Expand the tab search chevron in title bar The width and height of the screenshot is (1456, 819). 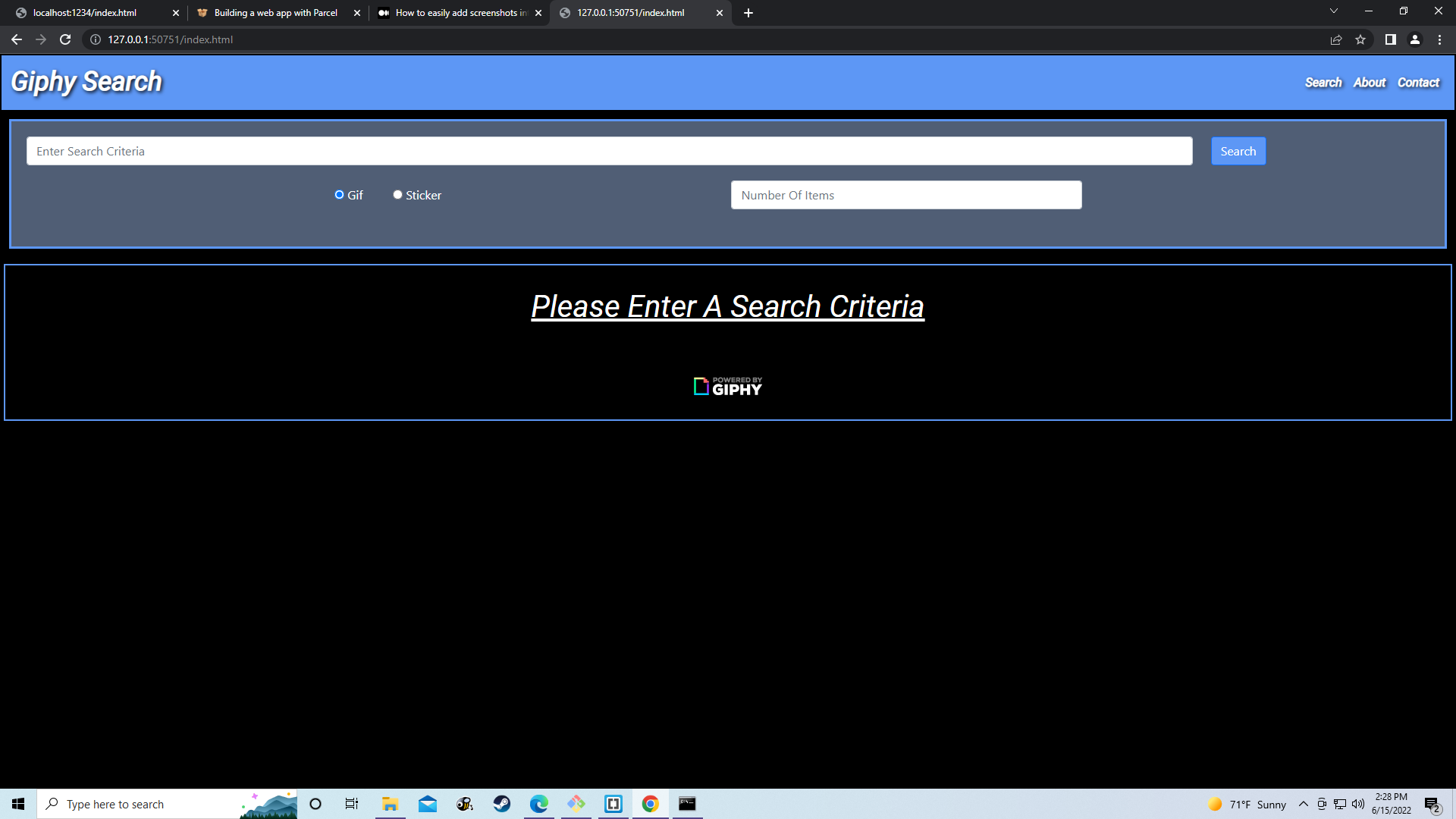click(1333, 11)
